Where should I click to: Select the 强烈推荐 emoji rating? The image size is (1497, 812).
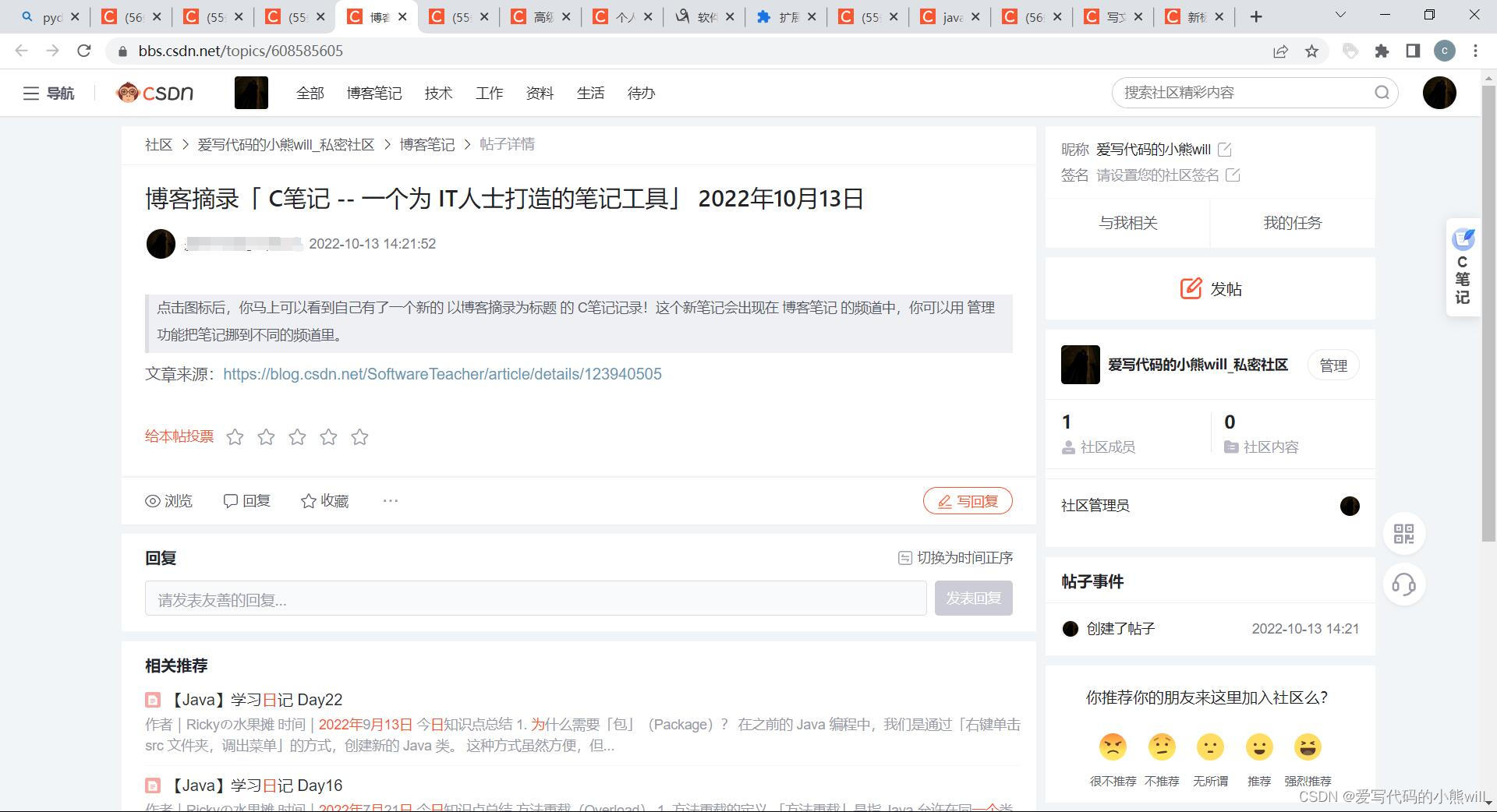coord(1308,747)
